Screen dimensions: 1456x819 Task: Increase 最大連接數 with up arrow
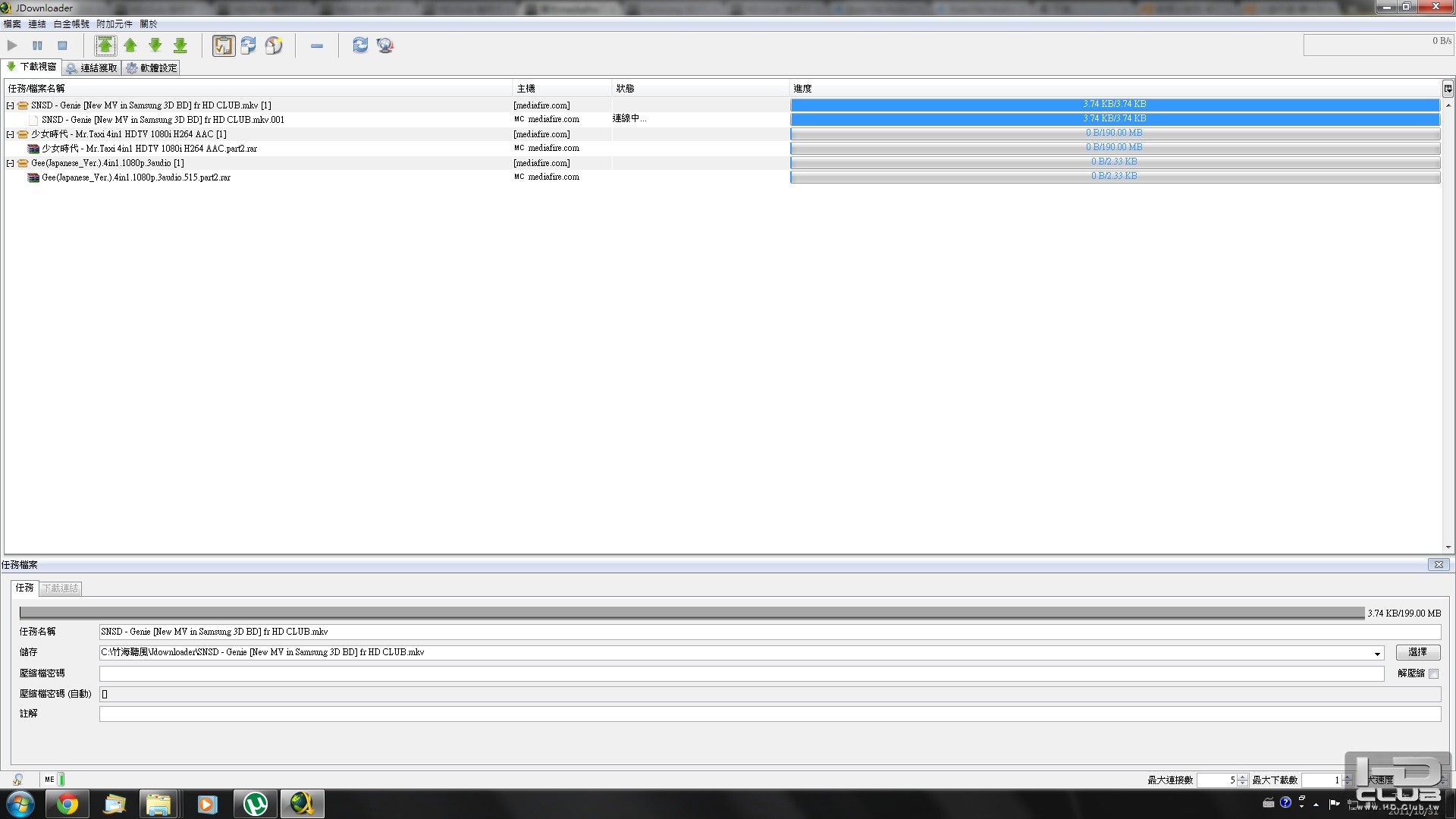click(1243, 777)
